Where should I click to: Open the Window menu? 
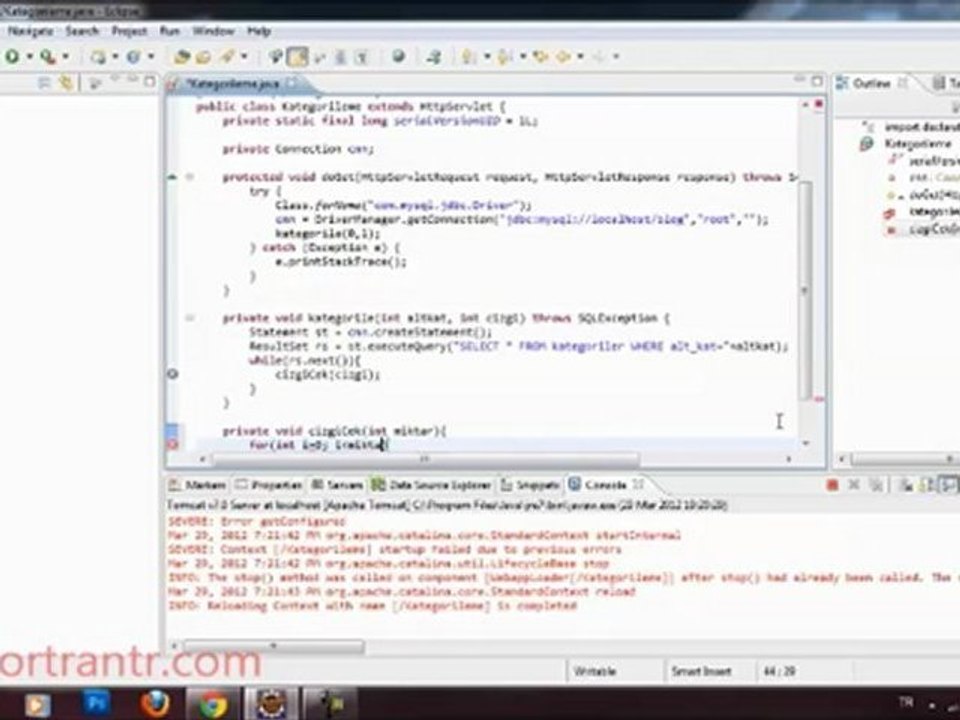point(213,31)
